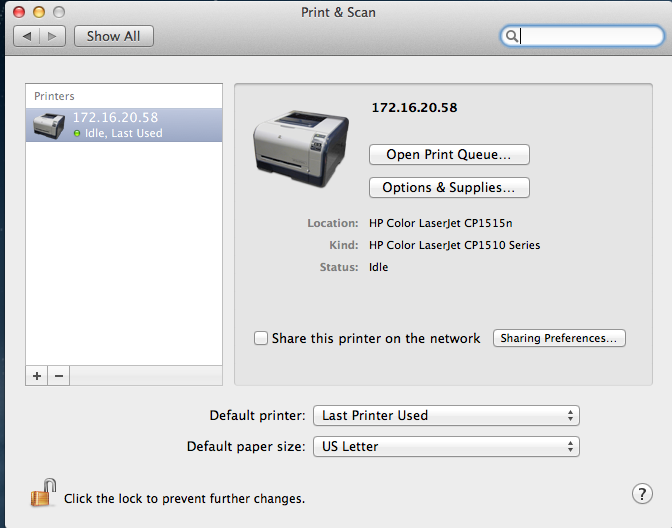This screenshot has width=672, height=528.
Task: Minimize the Print & Scan window
Action: [x=40, y=12]
